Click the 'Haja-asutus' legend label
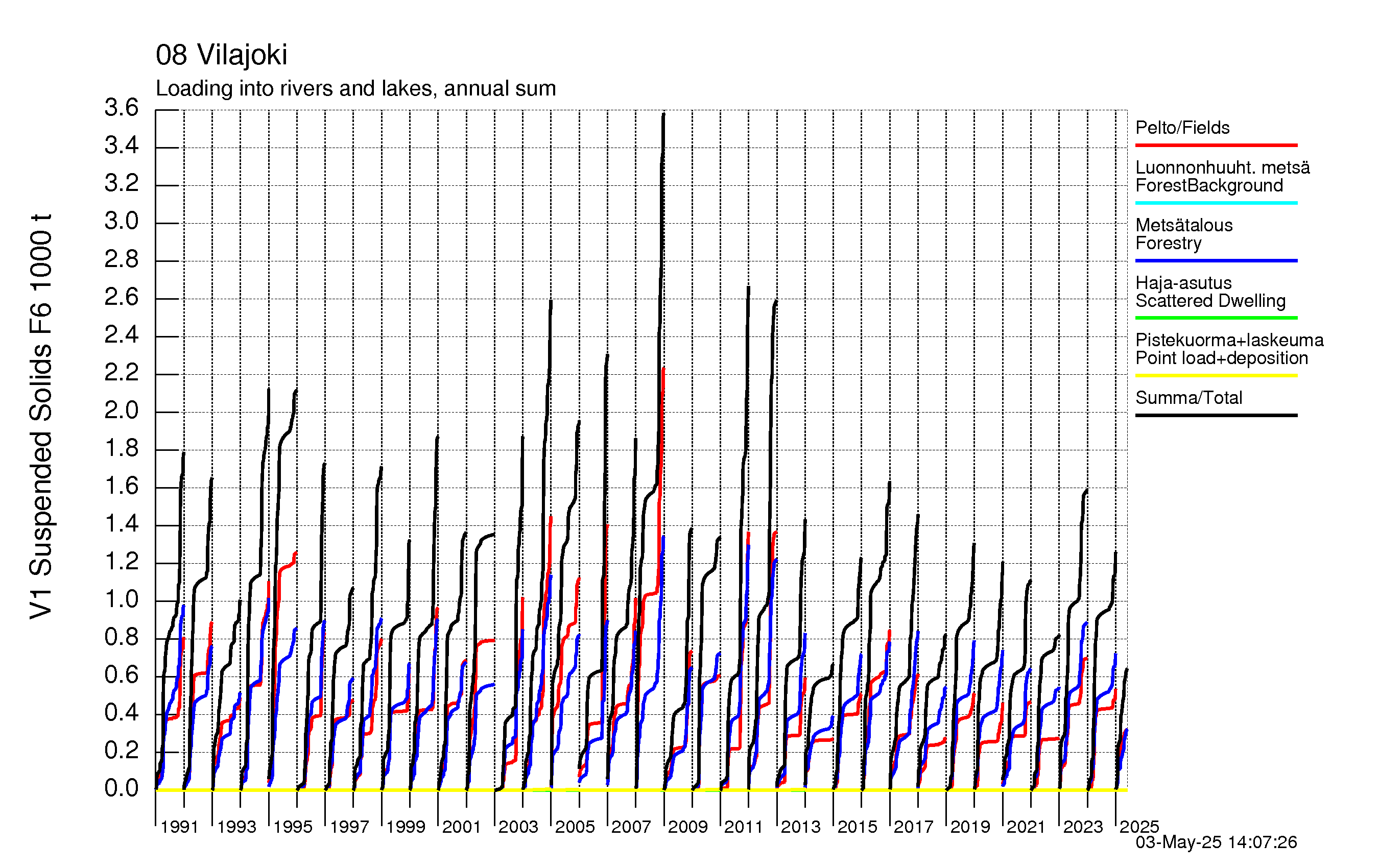Viewport: 1379px width, 868px height. pos(1183,283)
